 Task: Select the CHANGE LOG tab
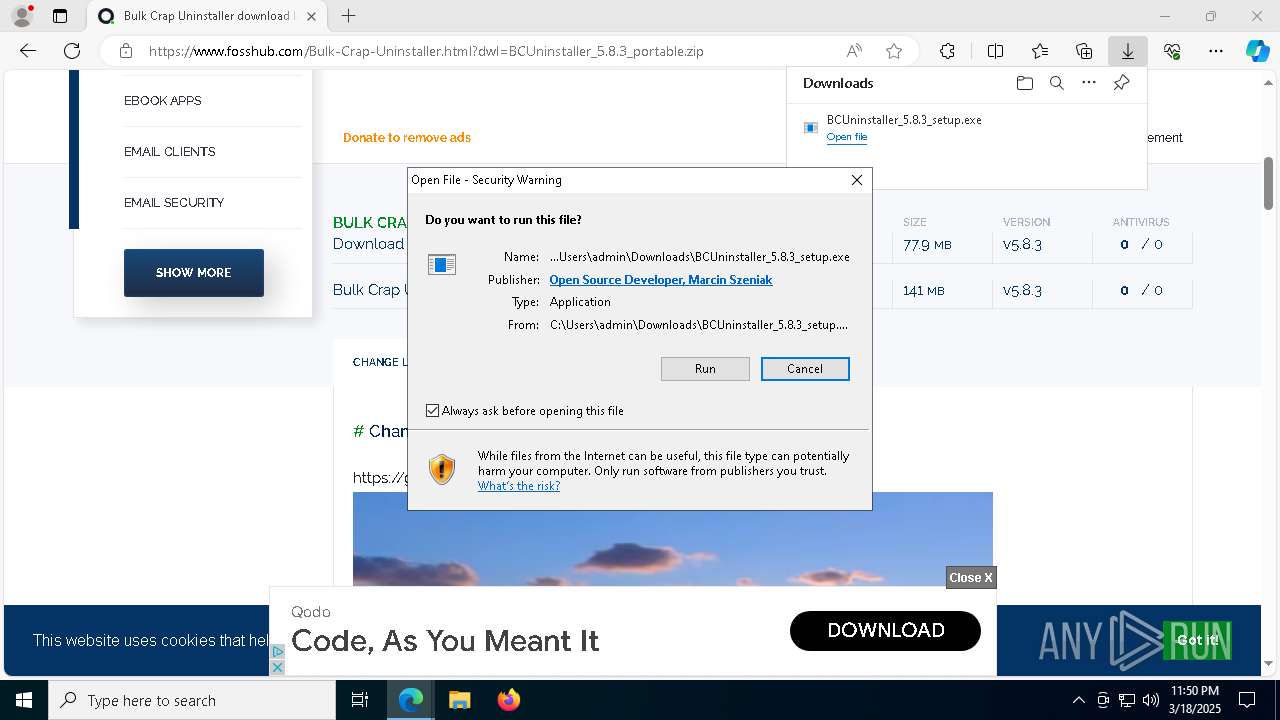(380, 362)
